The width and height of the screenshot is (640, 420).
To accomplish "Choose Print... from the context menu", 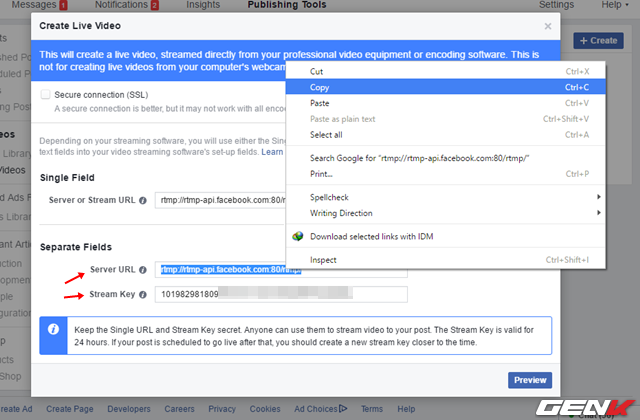I will point(446,174).
